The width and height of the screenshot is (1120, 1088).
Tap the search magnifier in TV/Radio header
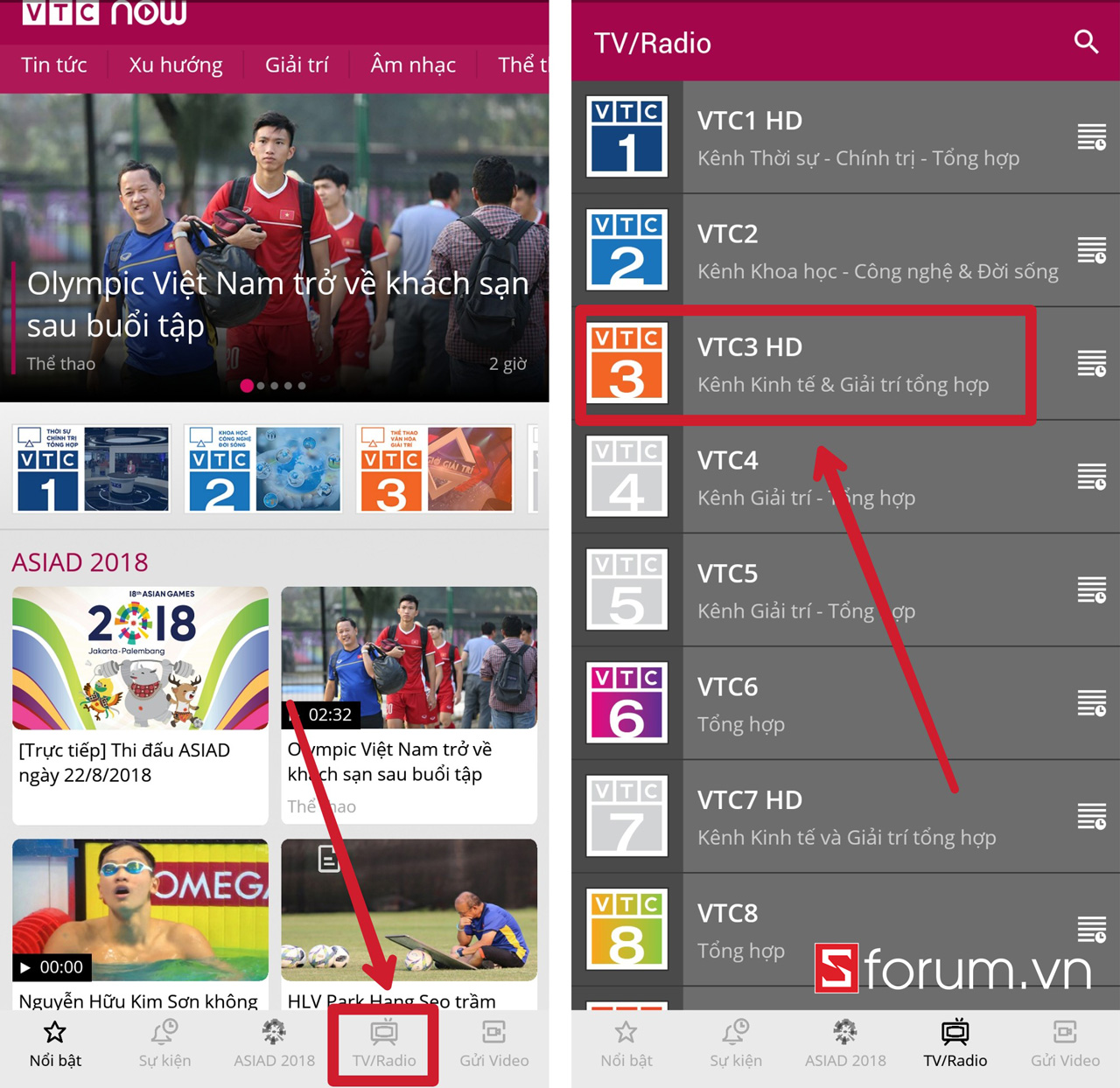point(1086,42)
